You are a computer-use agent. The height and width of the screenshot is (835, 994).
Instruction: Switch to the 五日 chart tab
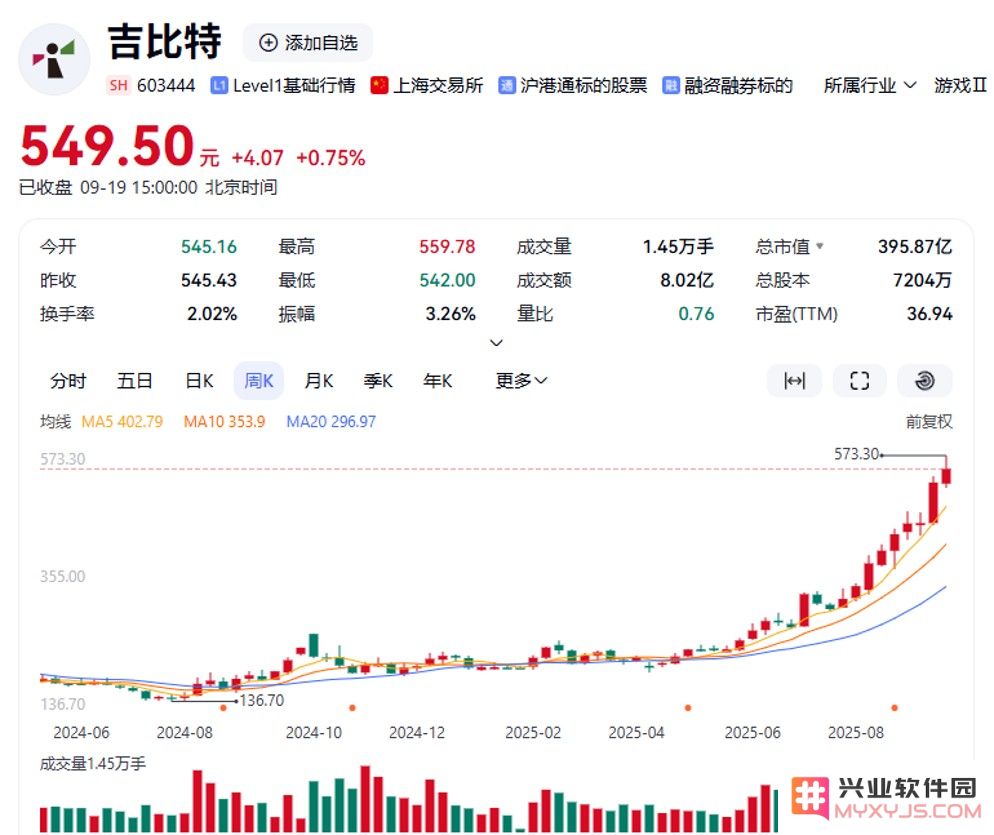tap(134, 381)
